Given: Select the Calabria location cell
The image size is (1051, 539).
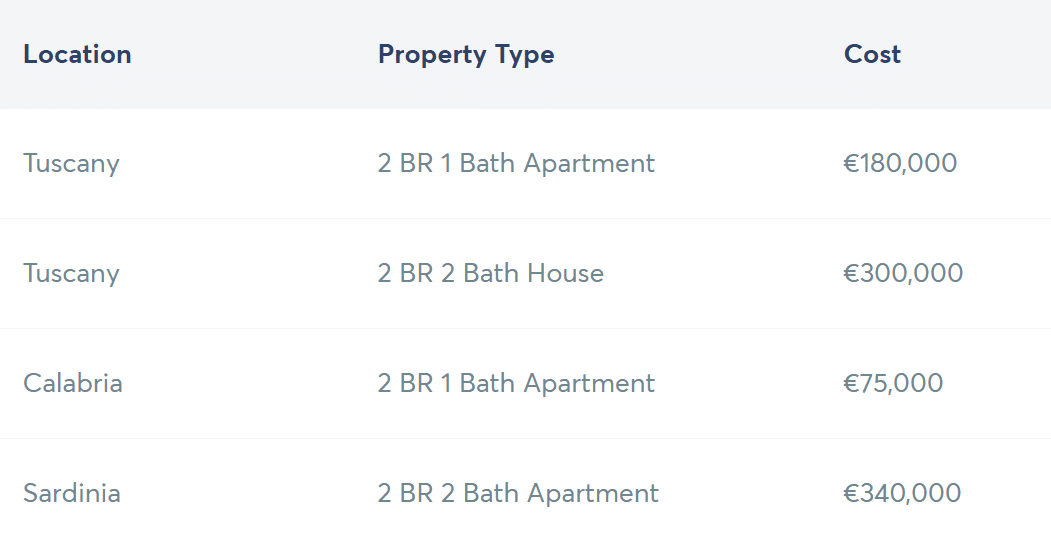Looking at the screenshot, I should click(72, 383).
